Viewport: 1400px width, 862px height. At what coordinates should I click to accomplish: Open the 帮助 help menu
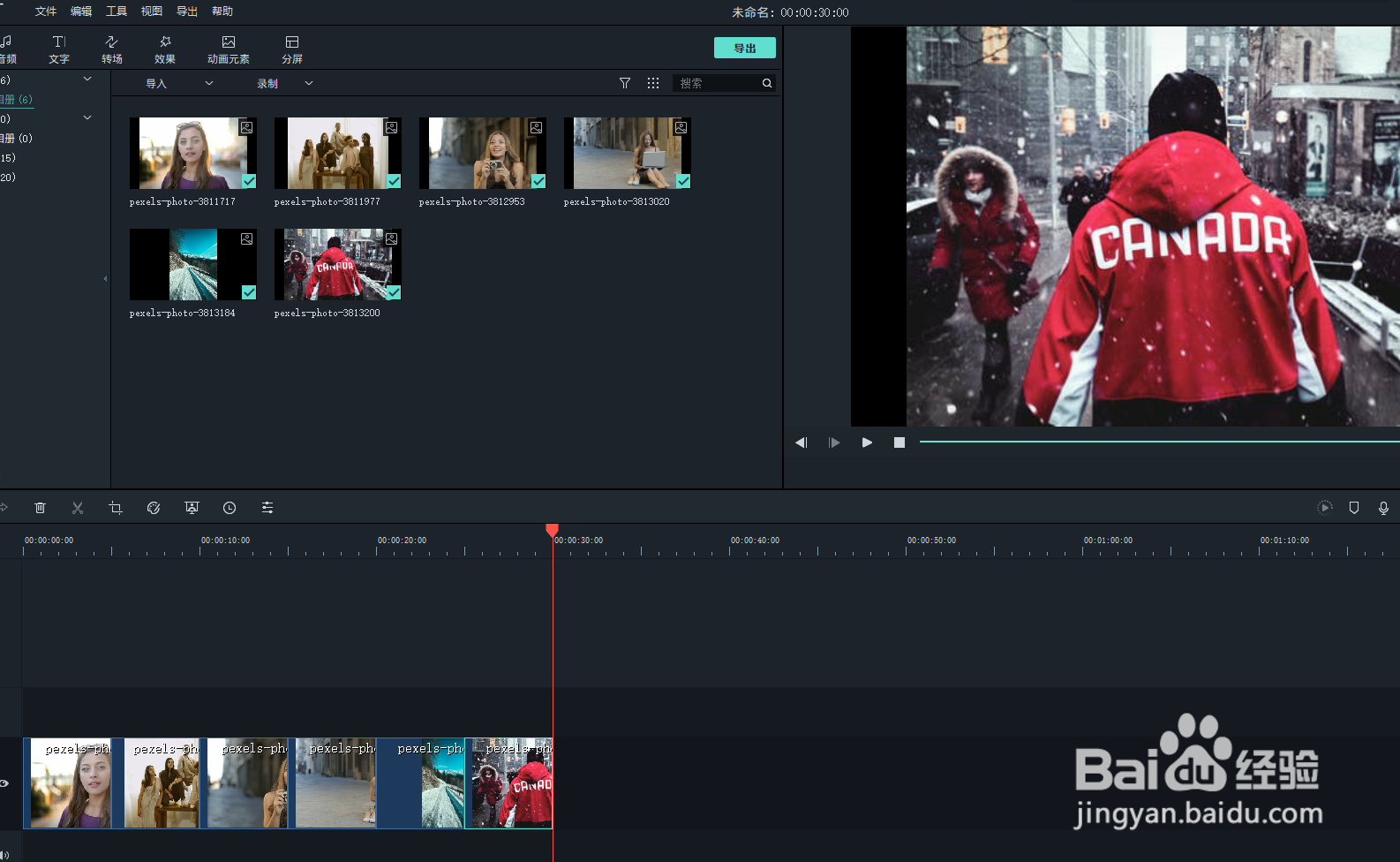point(222,11)
